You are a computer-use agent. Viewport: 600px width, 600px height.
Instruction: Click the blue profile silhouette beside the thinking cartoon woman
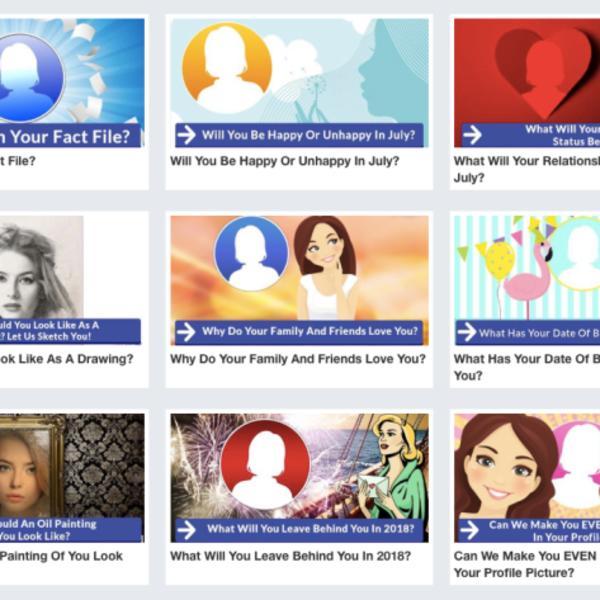[251, 255]
